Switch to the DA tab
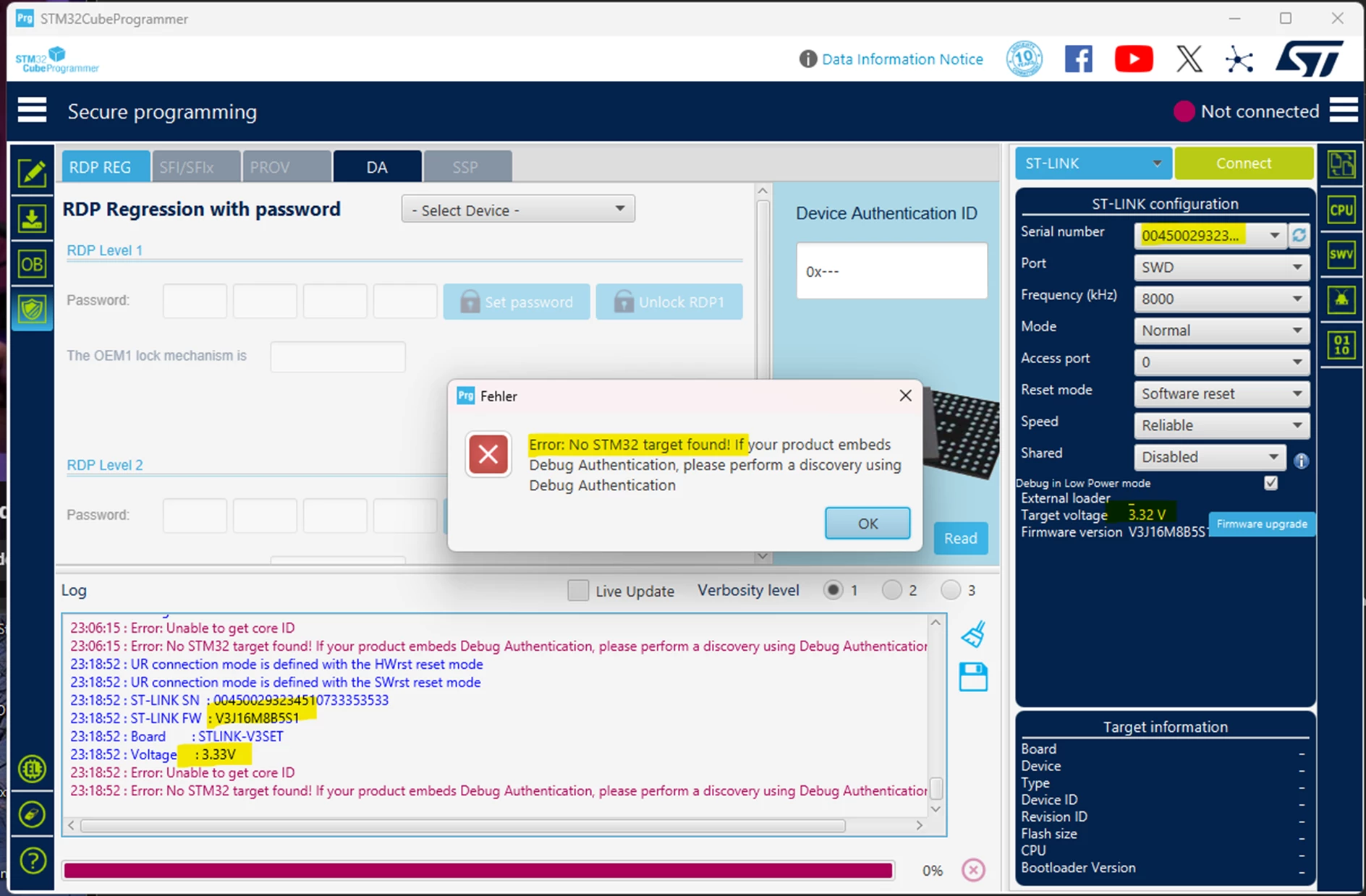The image size is (1366, 896). pyautogui.click(x=377, y=166)
